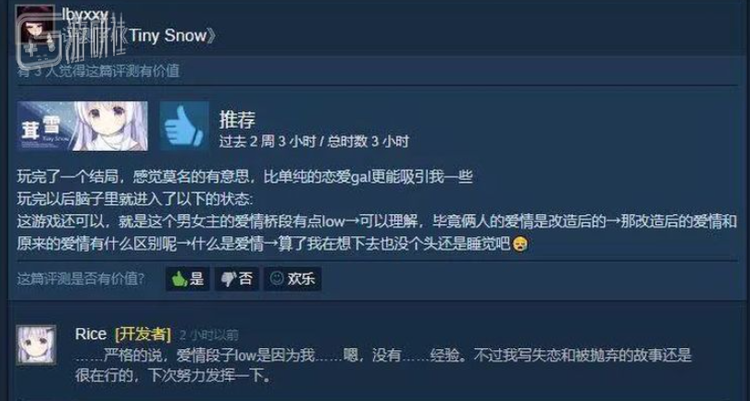750x401 pixels.
Task: Vote 否 on this review
Action: [237, 278]
